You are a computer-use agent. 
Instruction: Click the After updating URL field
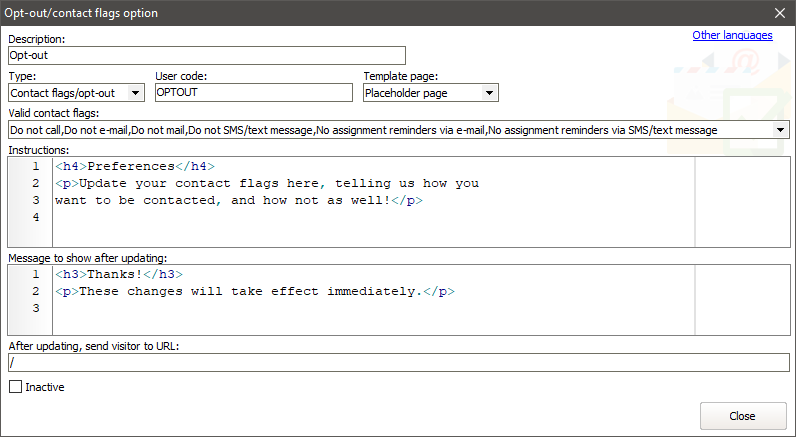(398, 362)
